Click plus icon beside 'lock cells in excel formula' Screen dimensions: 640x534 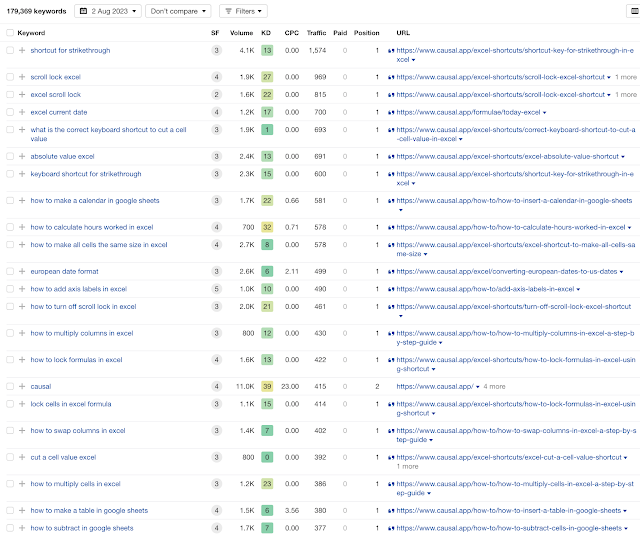point(22,404)
